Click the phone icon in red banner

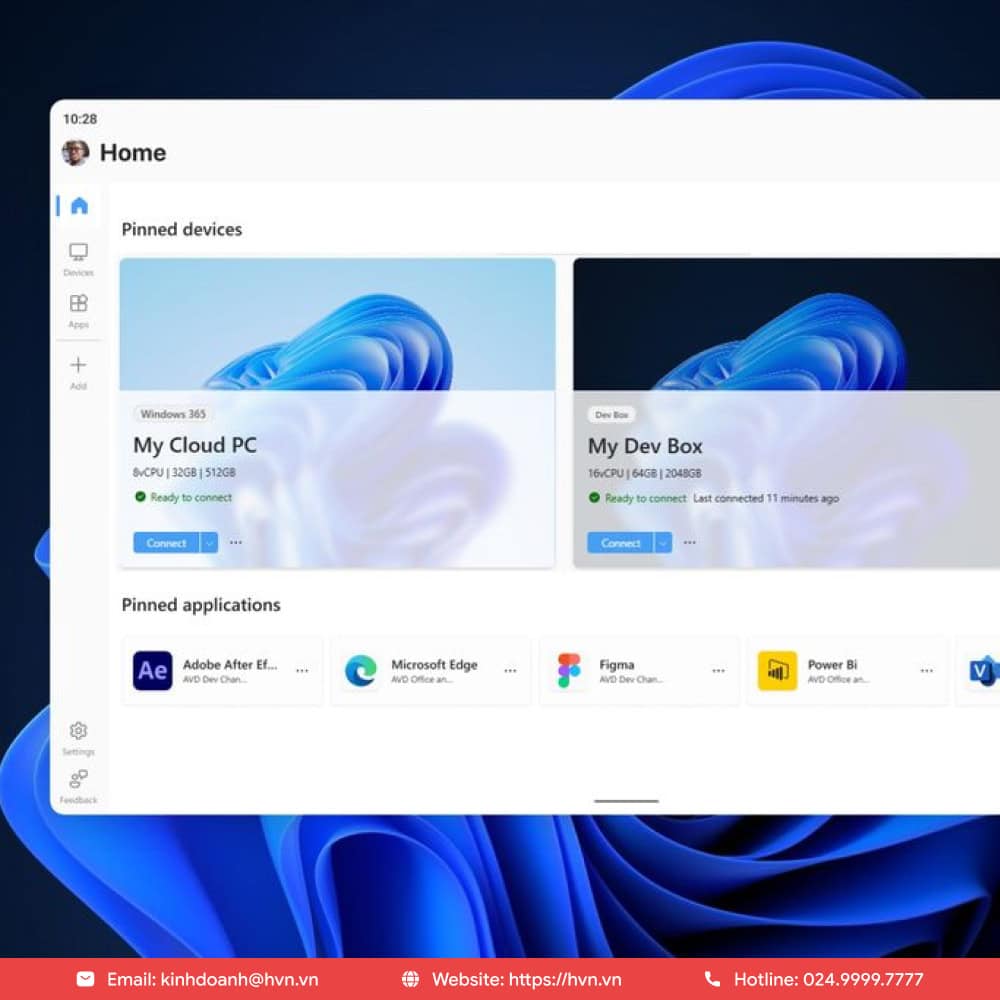pos(712,979)
